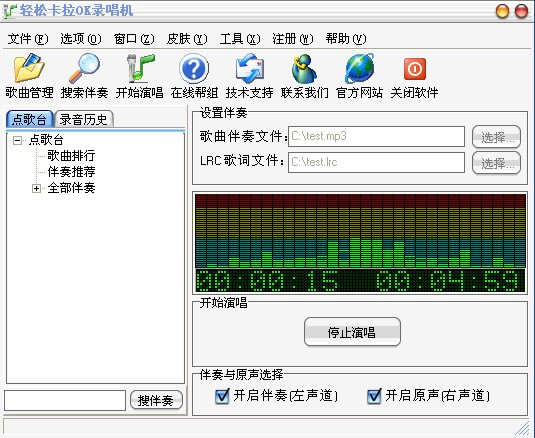Collapse the 点歌台 tree root node

[17, 140]
